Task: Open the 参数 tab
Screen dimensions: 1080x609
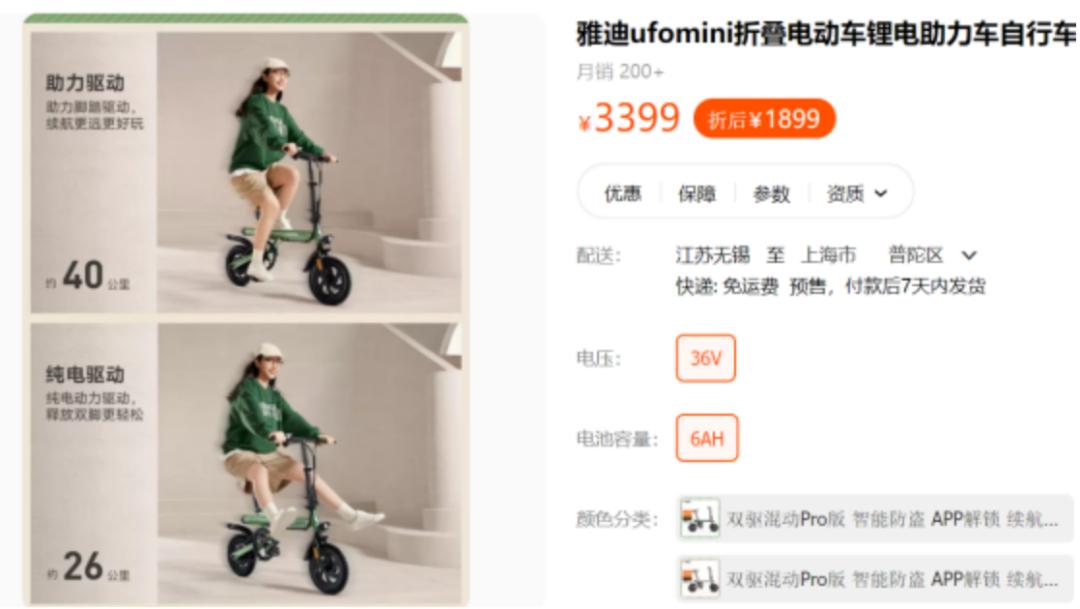Action: click(771, 194)
